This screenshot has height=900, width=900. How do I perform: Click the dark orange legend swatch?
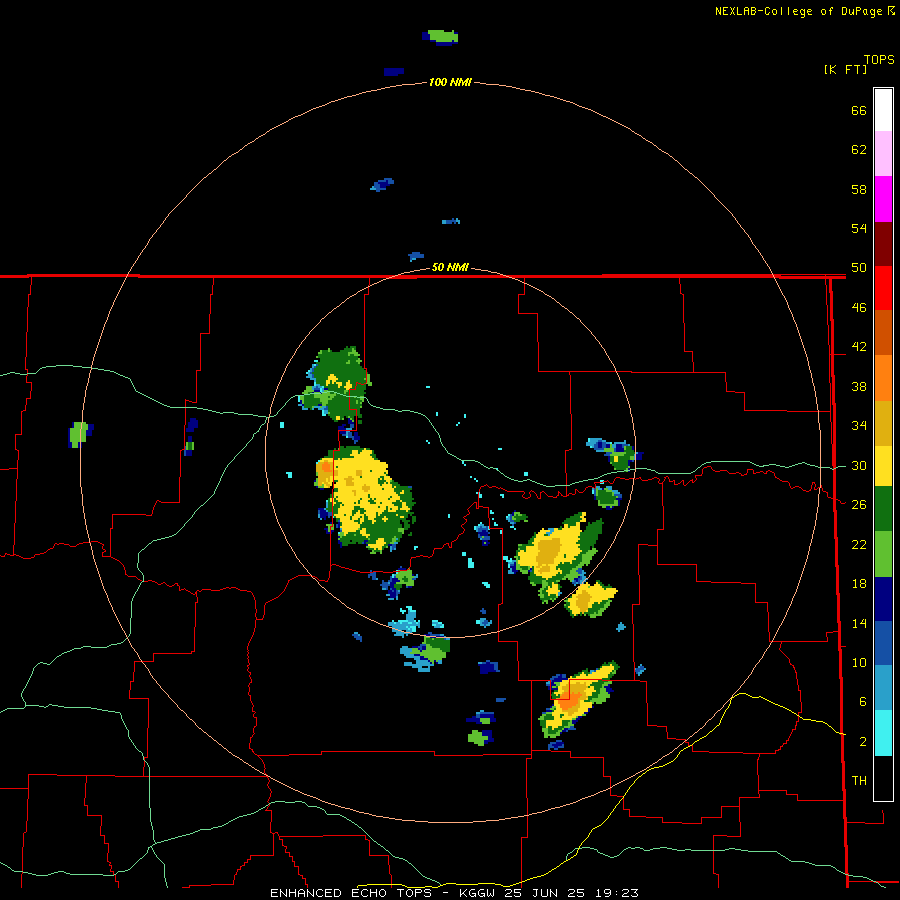click(x=883, y=332)
